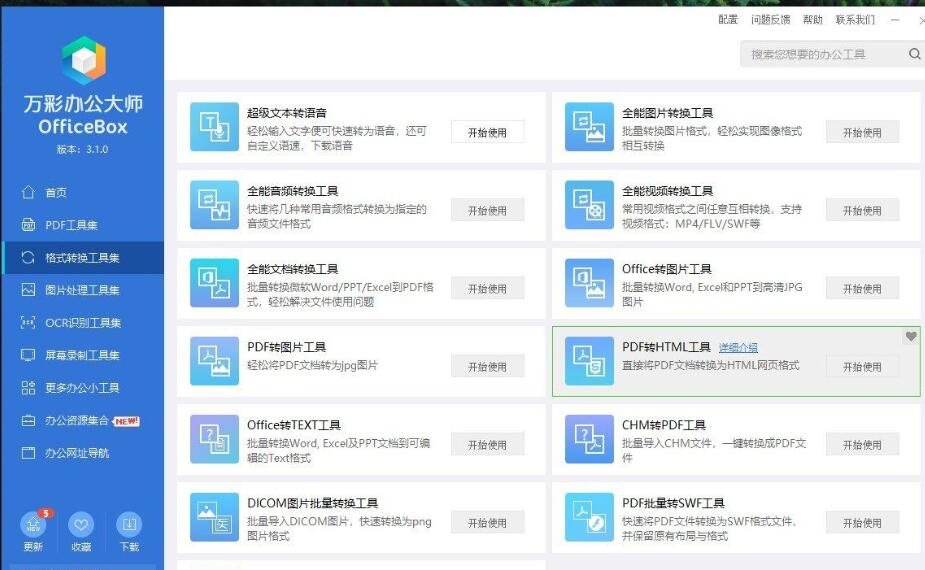Click 配置 in top bar
Image resolution: width=925 pixels, height=570 pixels.
click(x=728, y=19)
